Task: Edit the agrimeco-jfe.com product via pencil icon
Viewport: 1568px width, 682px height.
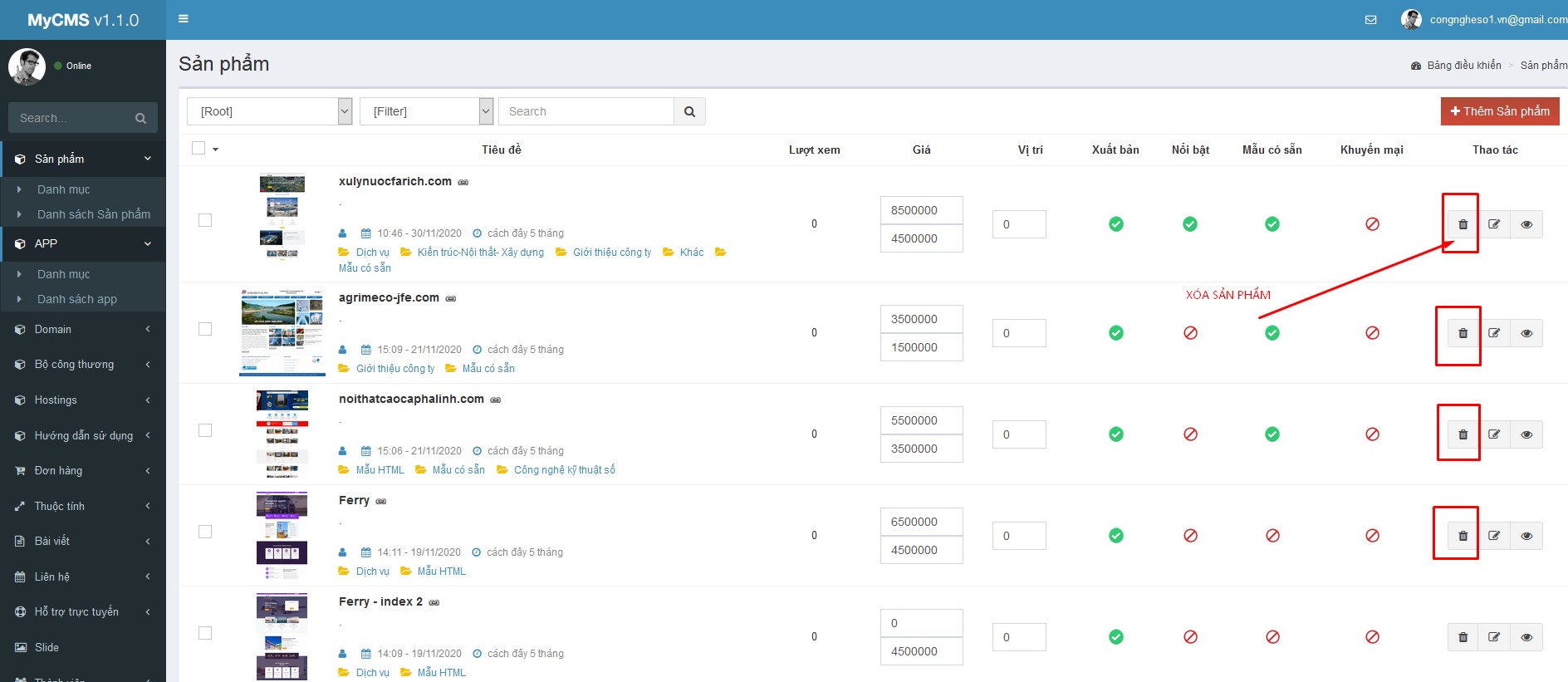Action: [x=1494, y=333]
